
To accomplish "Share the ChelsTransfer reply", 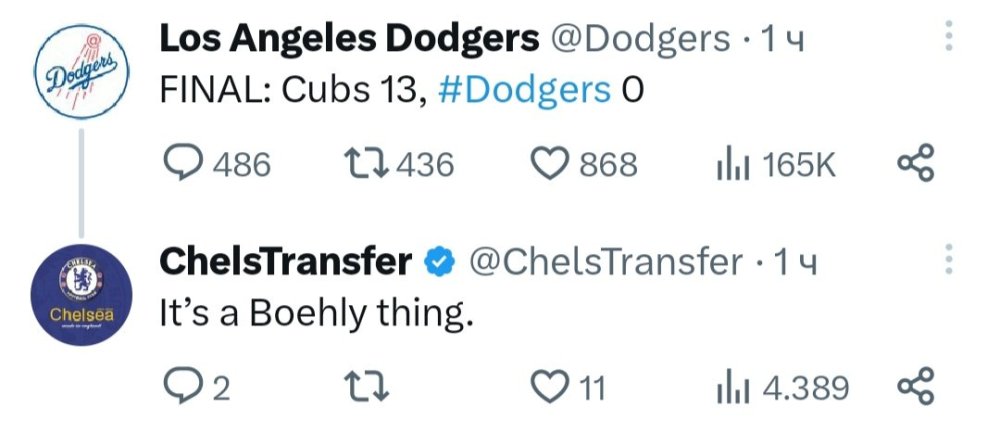I will pyautogui.click(x=915, y=387).
